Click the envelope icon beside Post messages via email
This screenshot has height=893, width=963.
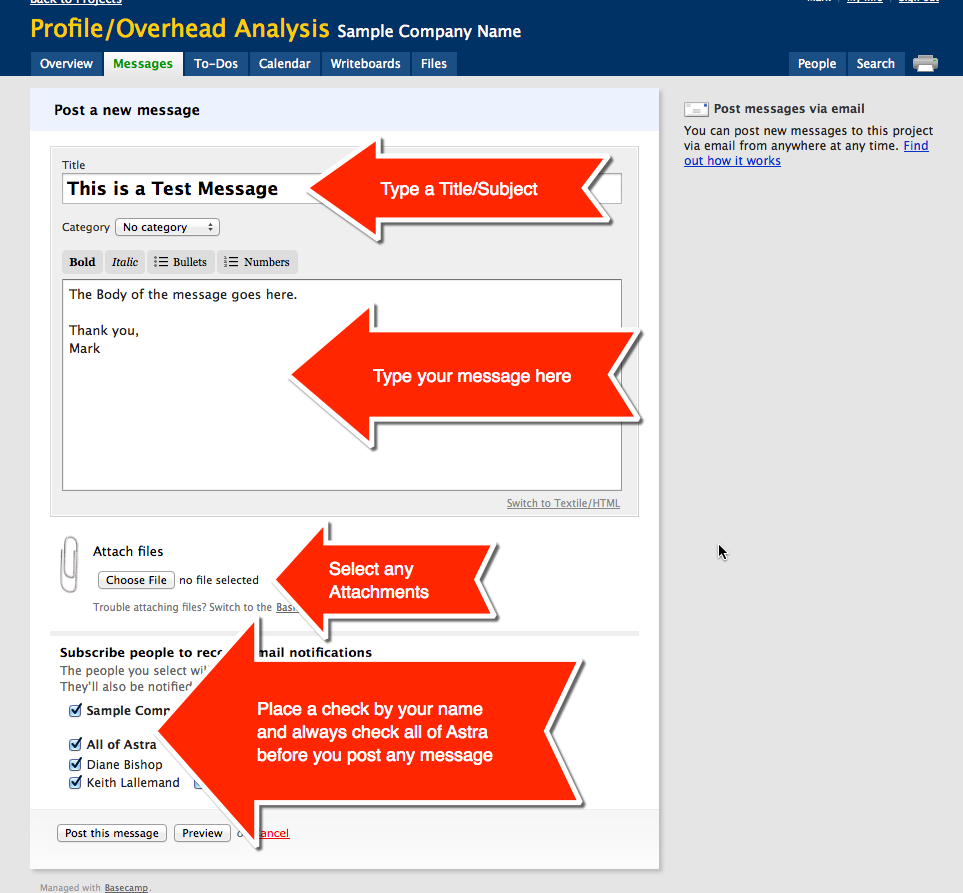click(x=696, y=109)
